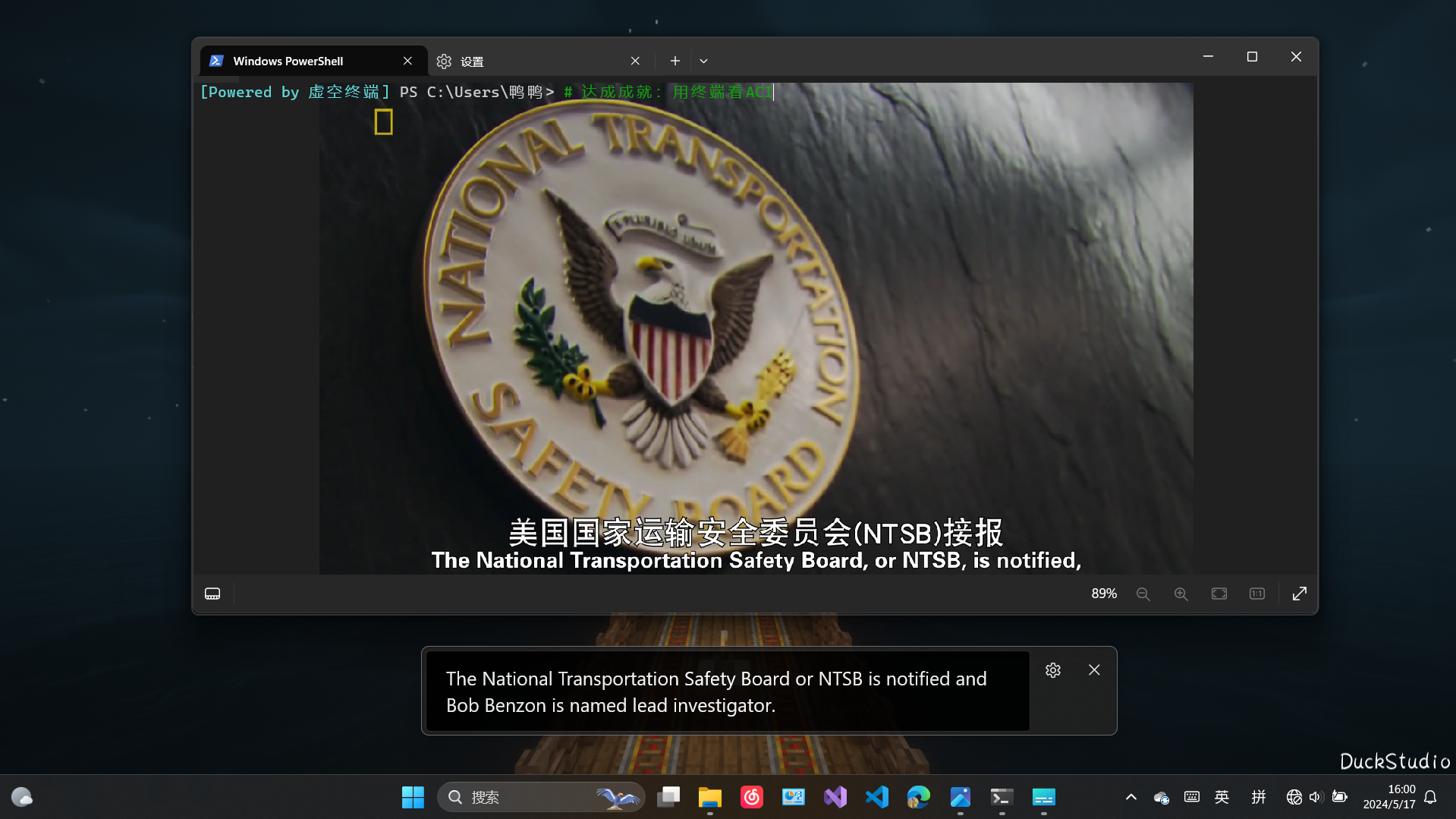
Task: Click the taskbar 搜索 search box
Action: 541,797
